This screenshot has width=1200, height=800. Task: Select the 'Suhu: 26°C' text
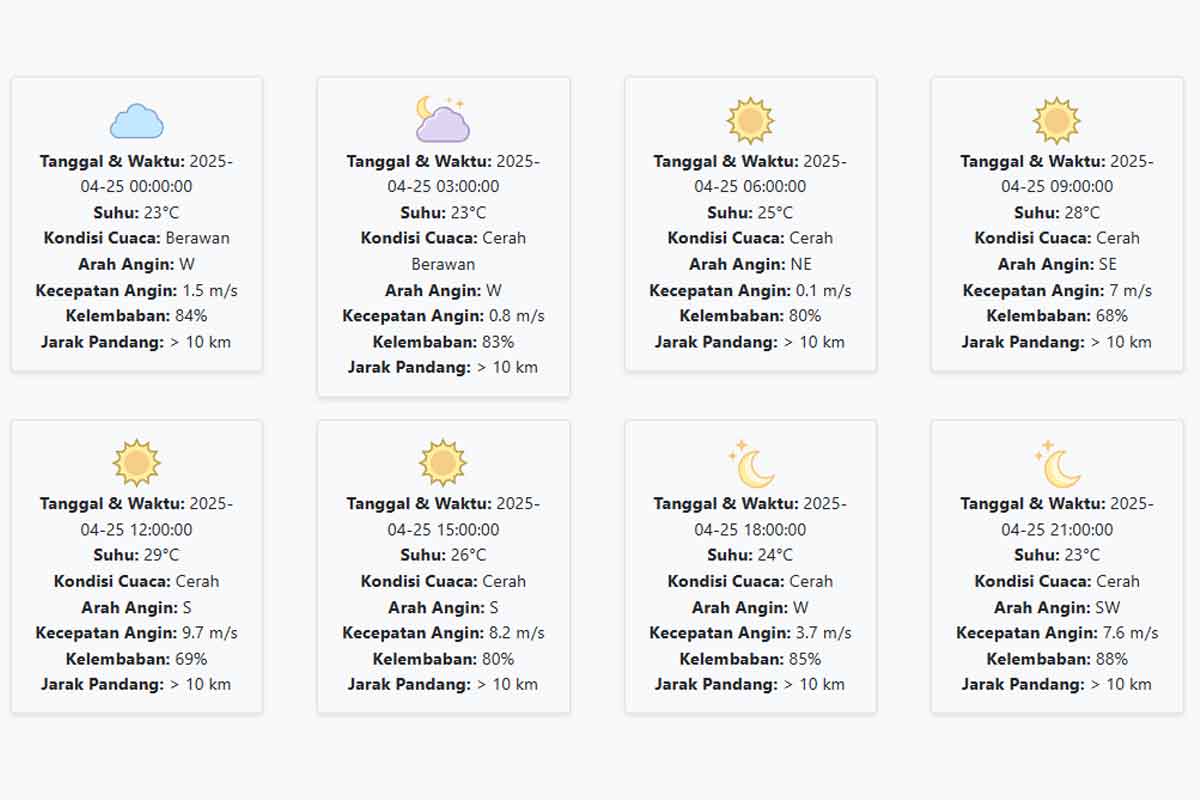click(x=443, y=555)
